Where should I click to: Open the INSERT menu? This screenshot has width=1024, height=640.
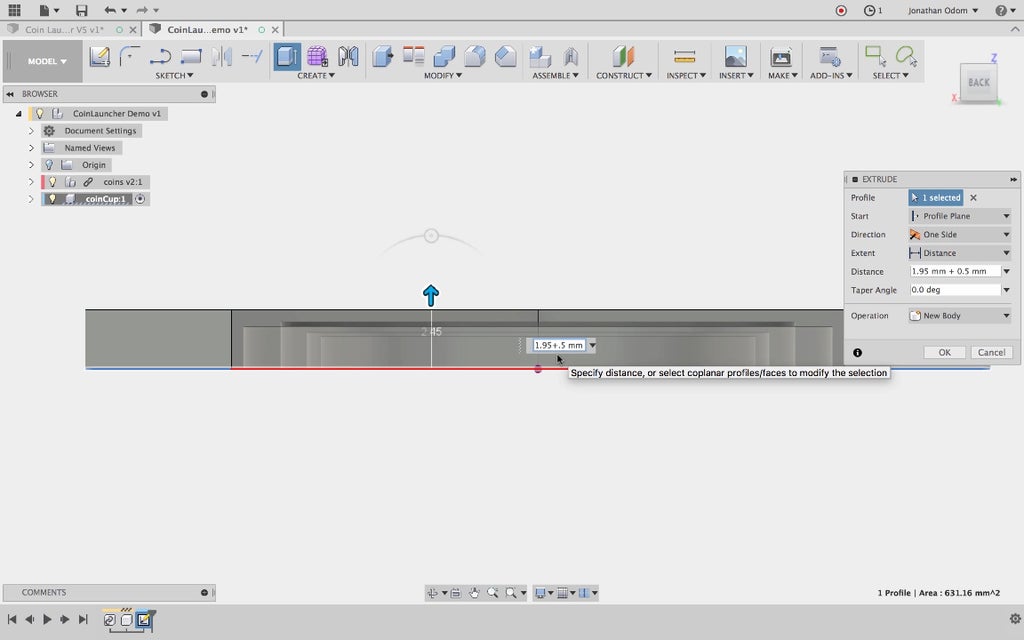pyautogui.click(x=736, y=76)
